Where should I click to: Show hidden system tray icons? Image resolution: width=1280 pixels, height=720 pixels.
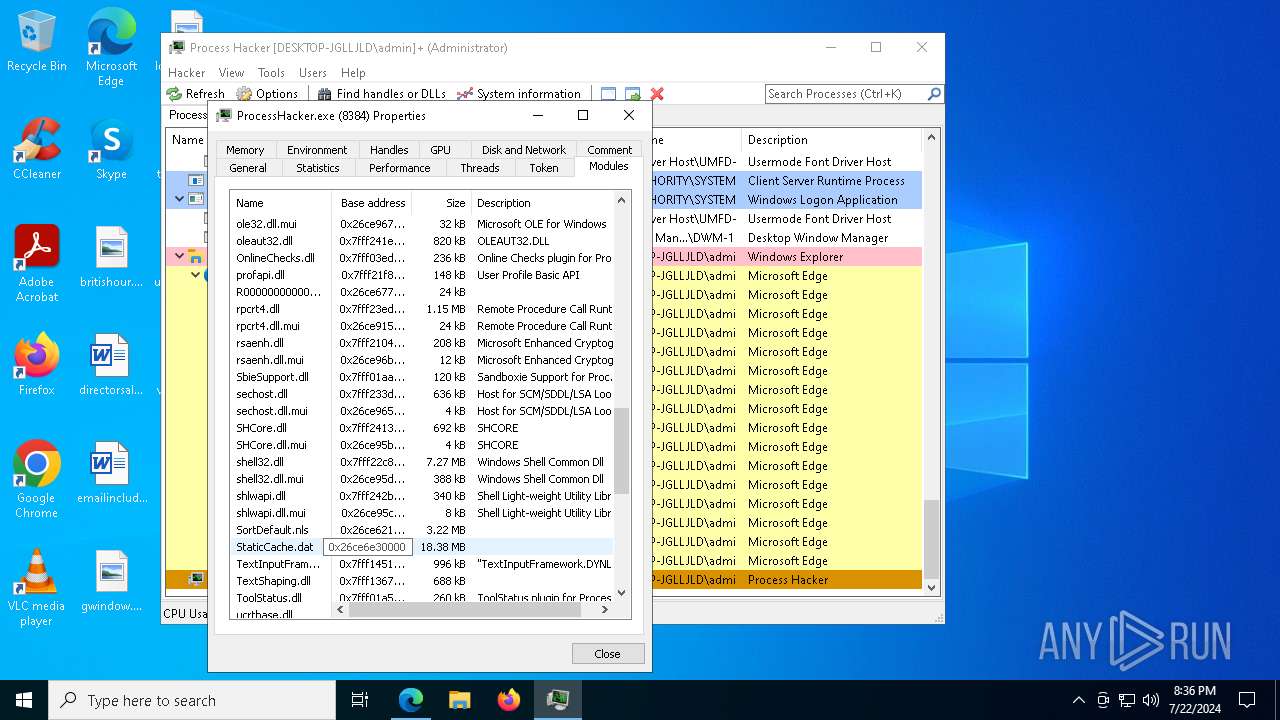1078,700
